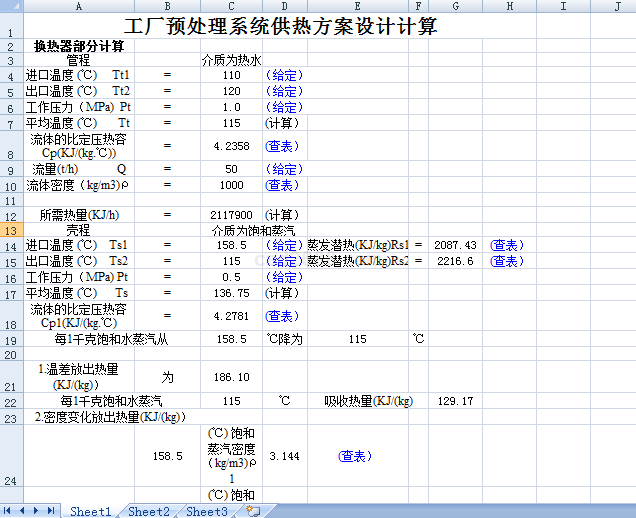
Task: Select the Sheet1 tab
Action: [90, 511]
